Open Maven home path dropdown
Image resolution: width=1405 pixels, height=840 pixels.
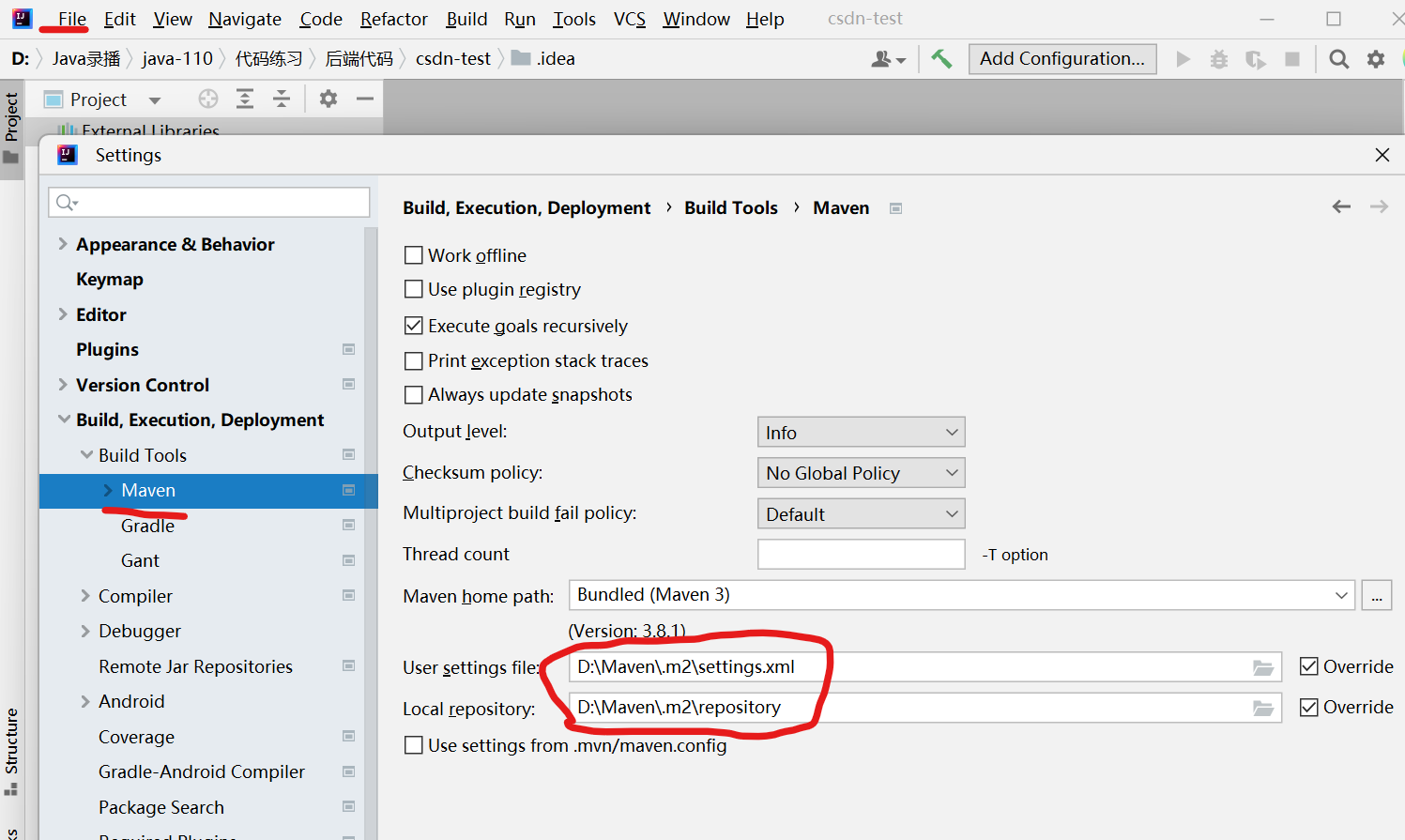click(x=961, y=595)
